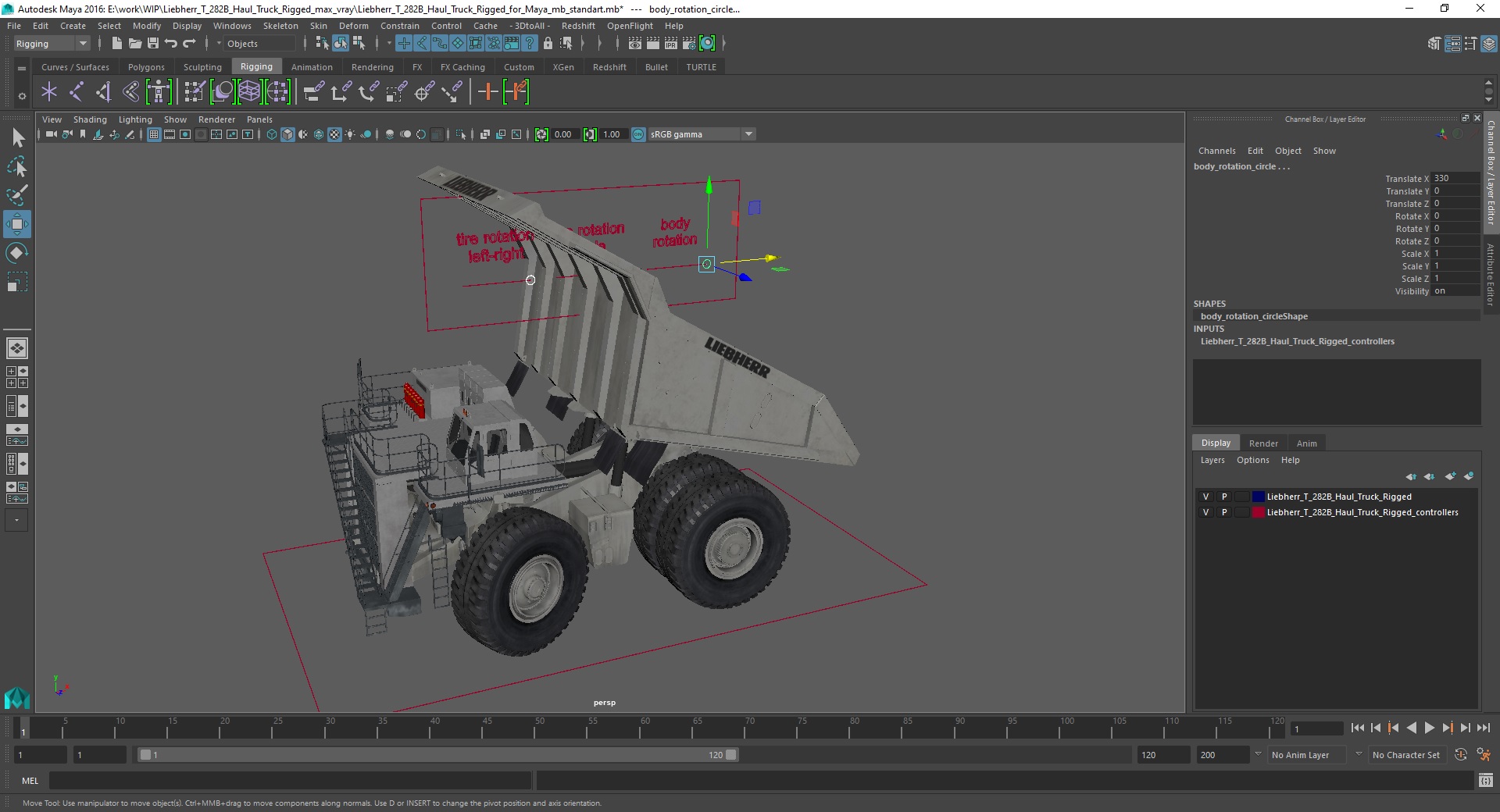Open the viewport Shading menu
This screenshot has height=812, width=1500.
[x=90, y=119]
